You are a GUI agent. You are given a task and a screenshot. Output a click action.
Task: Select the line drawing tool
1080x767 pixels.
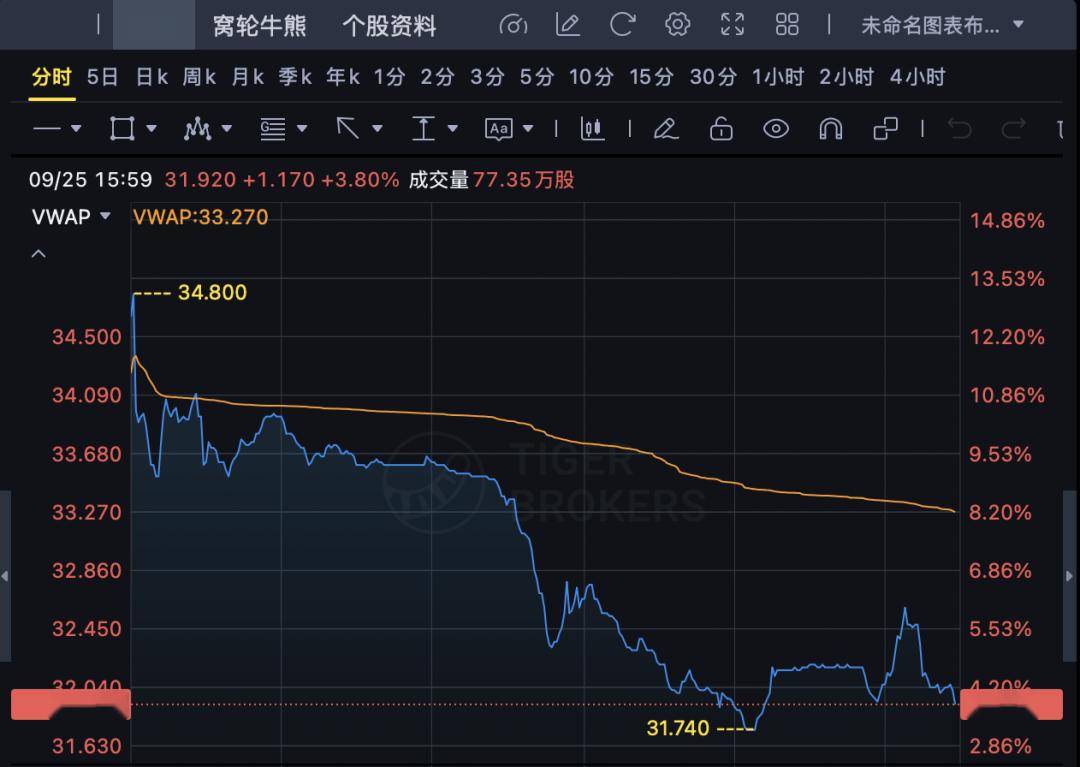(47, 129)
